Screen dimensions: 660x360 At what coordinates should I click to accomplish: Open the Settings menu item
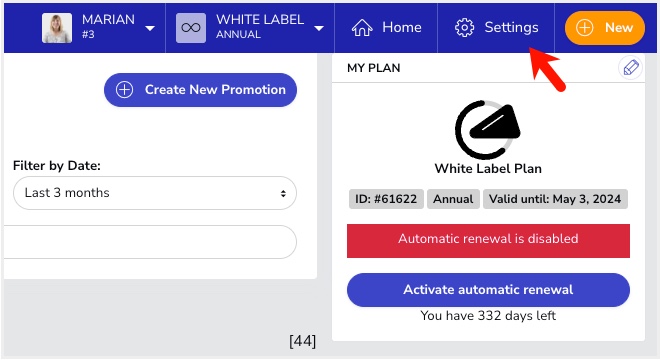coord(496,28)
